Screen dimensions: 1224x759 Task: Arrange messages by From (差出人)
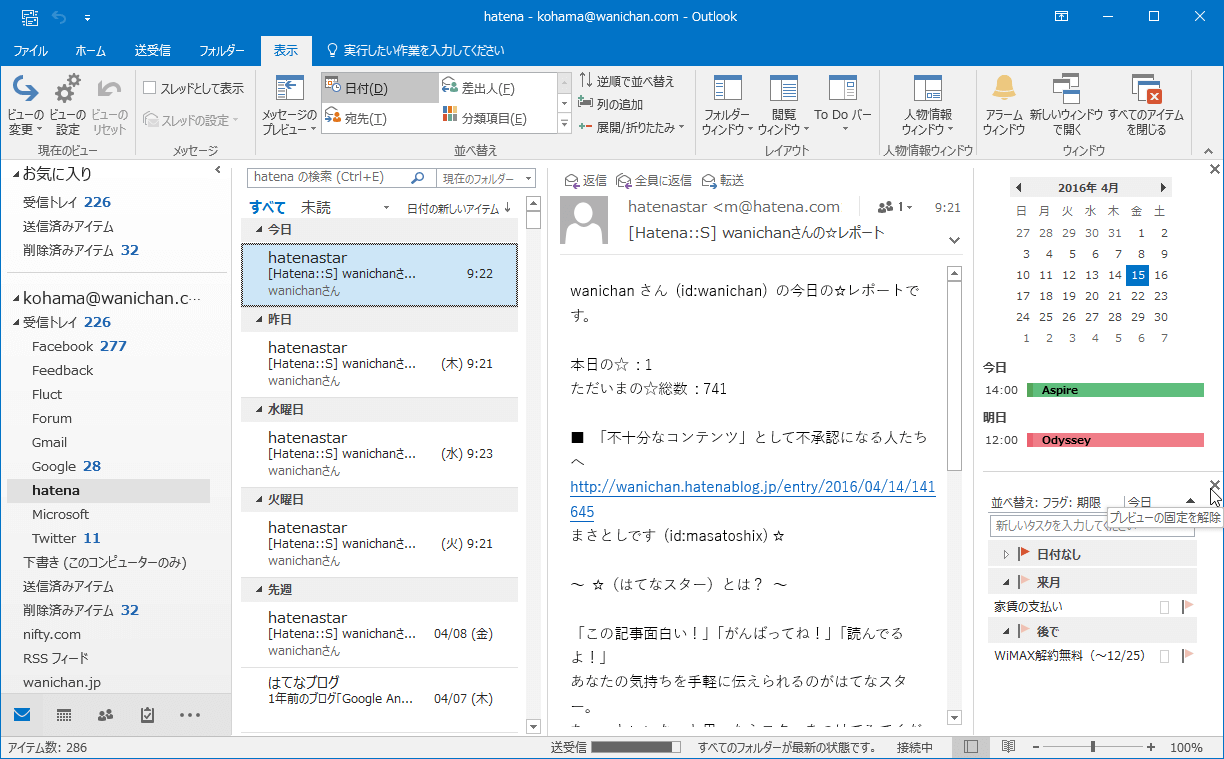[497, 88]
